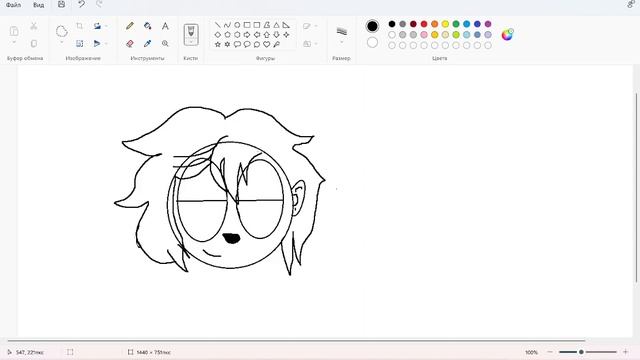Select the Oval shape

237,25
